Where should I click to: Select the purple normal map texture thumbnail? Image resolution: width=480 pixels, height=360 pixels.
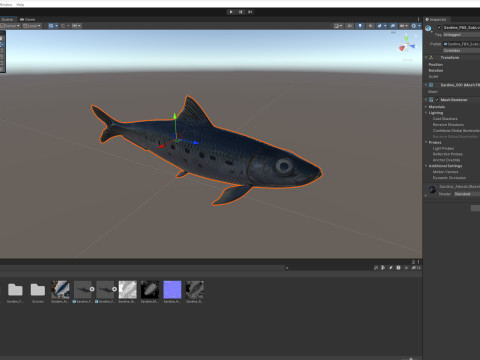tap(172, 289)
